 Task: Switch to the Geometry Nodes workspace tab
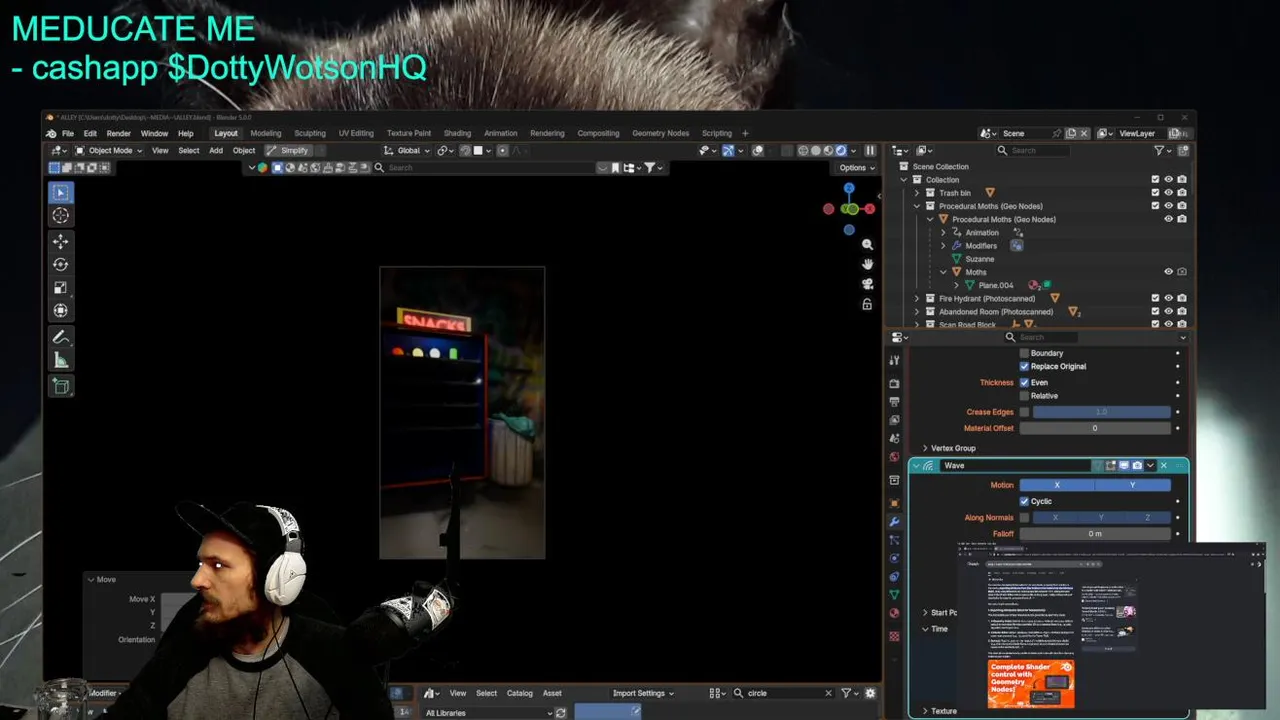coord(660,133)
